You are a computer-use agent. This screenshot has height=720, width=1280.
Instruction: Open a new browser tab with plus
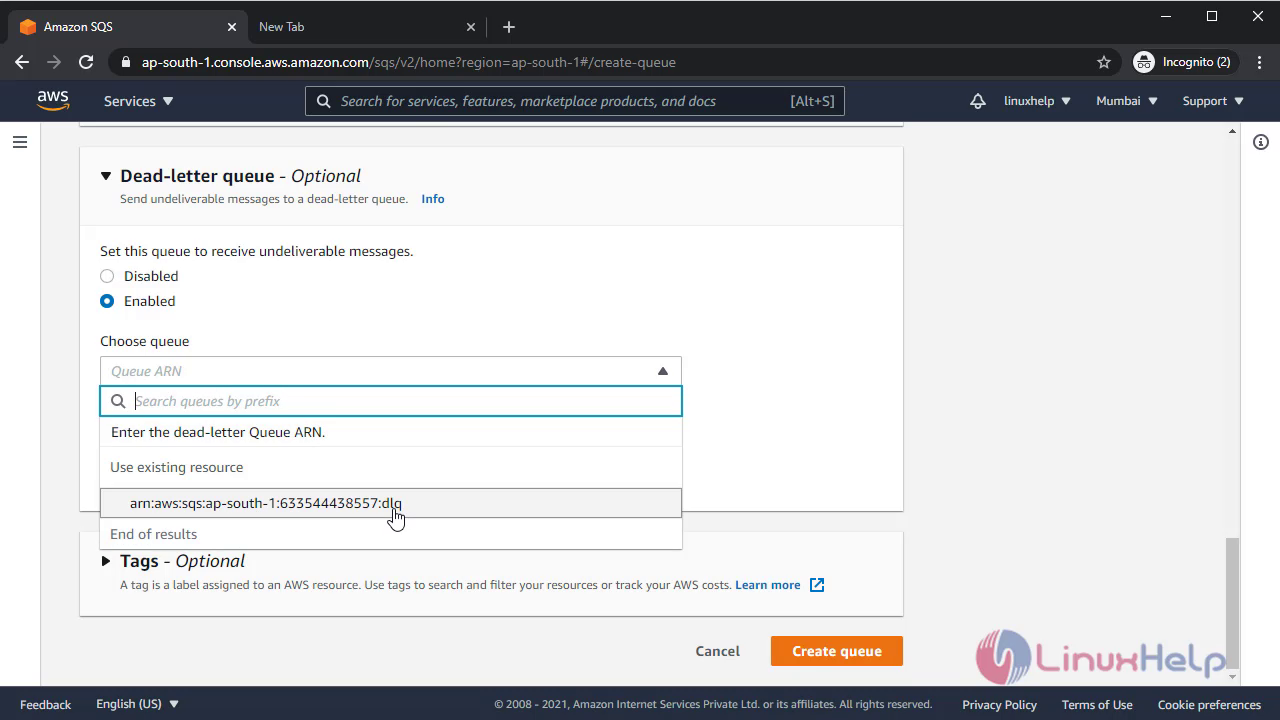click(x=508, y=27)
